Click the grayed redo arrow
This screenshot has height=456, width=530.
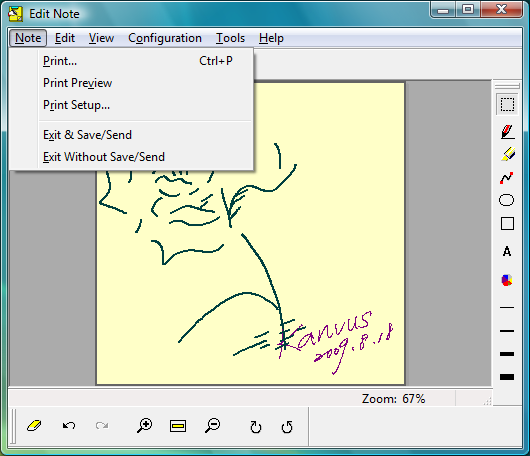(x=102, y=426)
